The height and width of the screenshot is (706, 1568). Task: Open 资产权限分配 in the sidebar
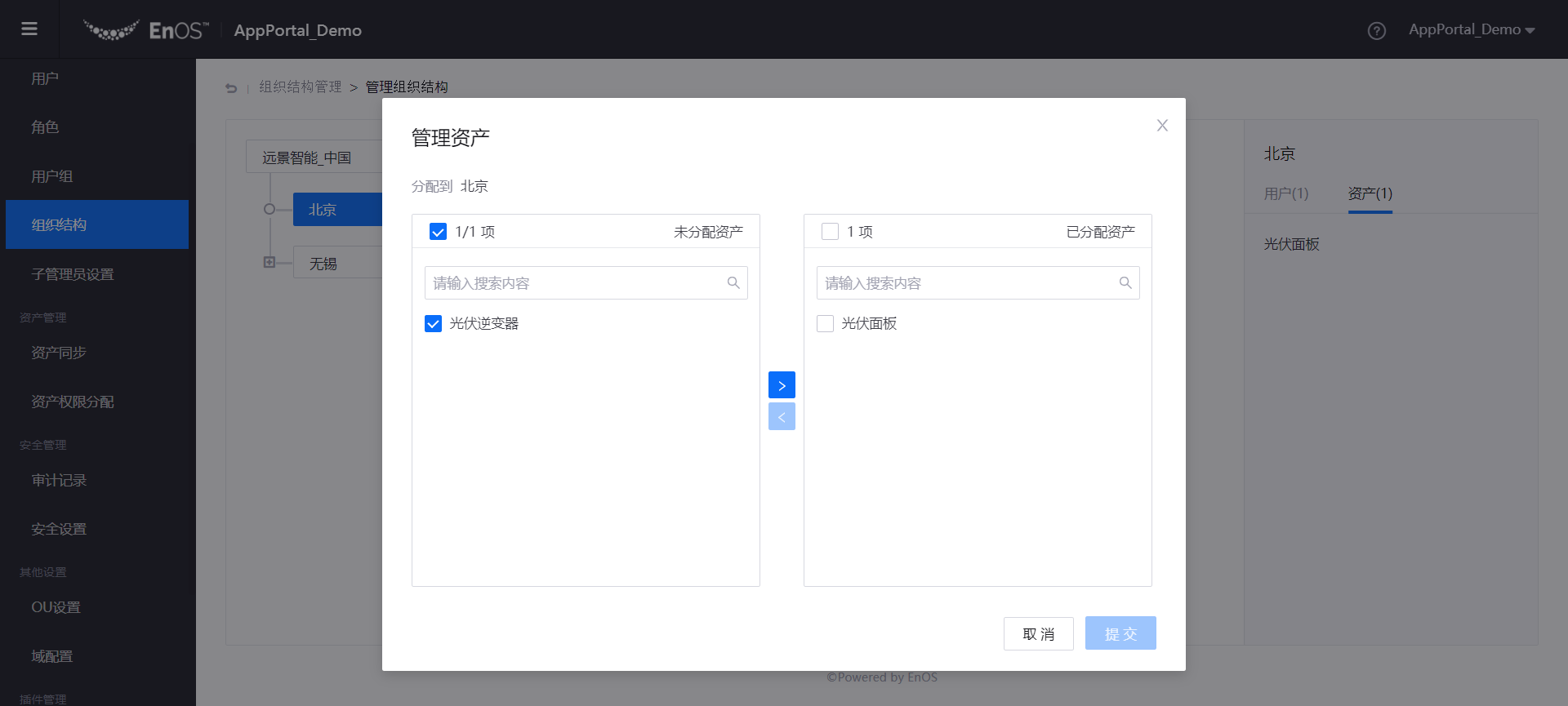[x=73, y=402]
